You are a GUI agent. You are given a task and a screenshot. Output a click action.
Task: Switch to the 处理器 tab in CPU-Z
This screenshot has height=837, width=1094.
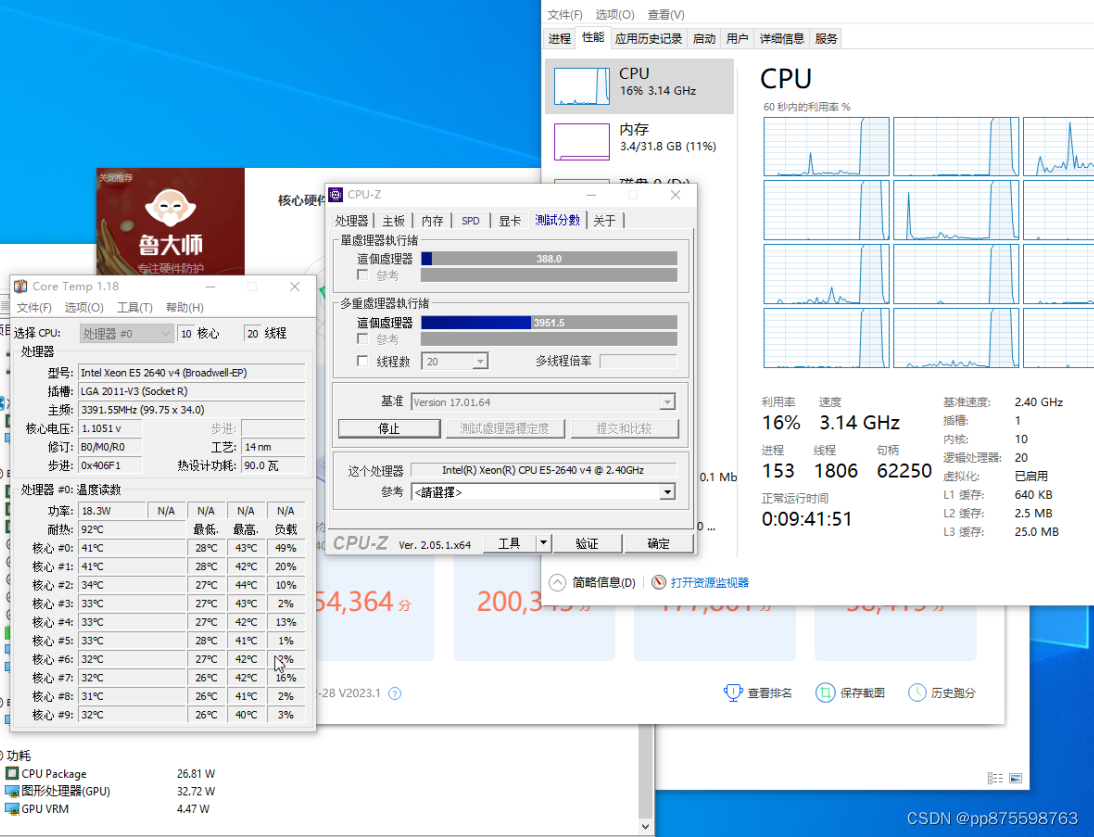pos(352,221)
